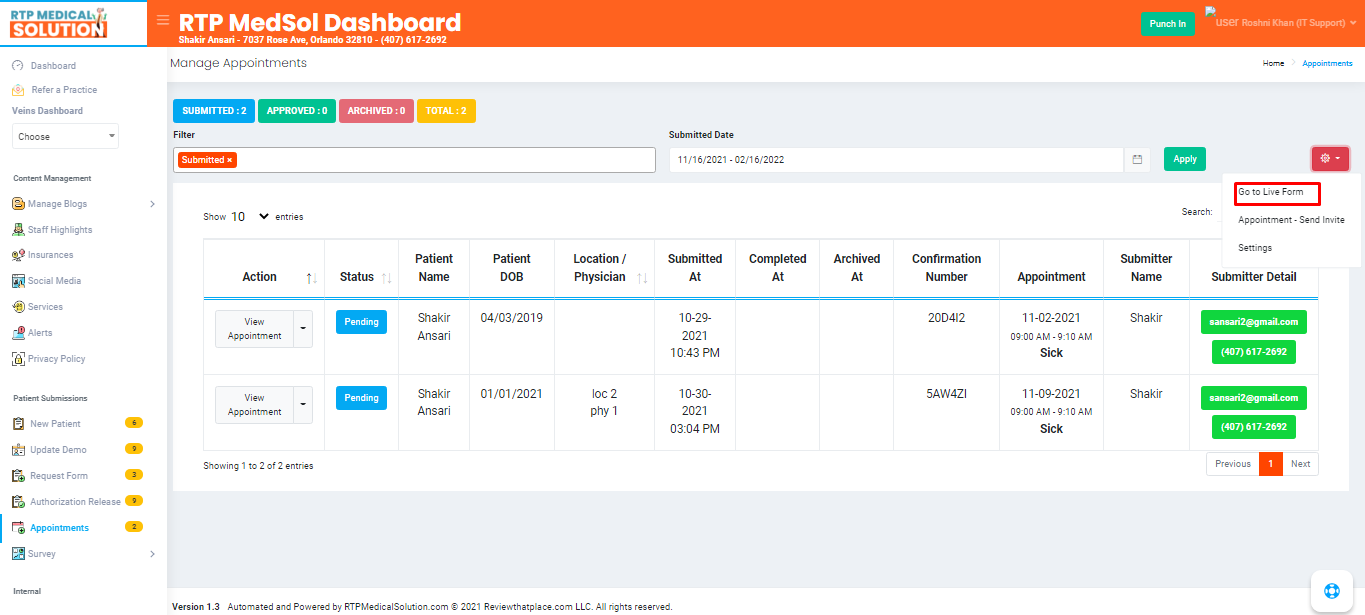Open the Social Media sidebar icon
The image size is (1365, 615).
19,281
